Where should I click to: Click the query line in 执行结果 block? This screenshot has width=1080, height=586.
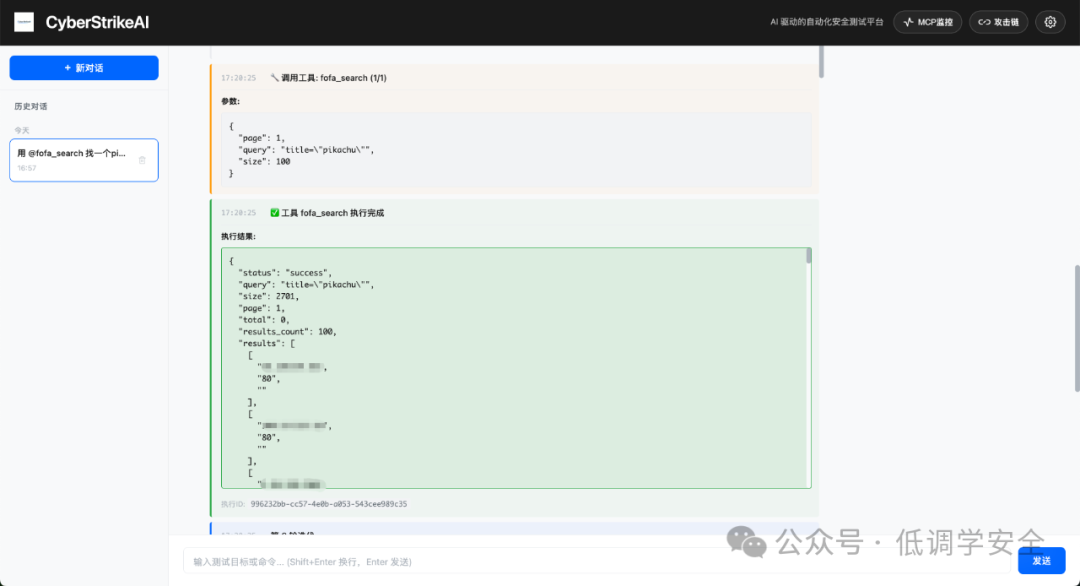coord(307,284)
